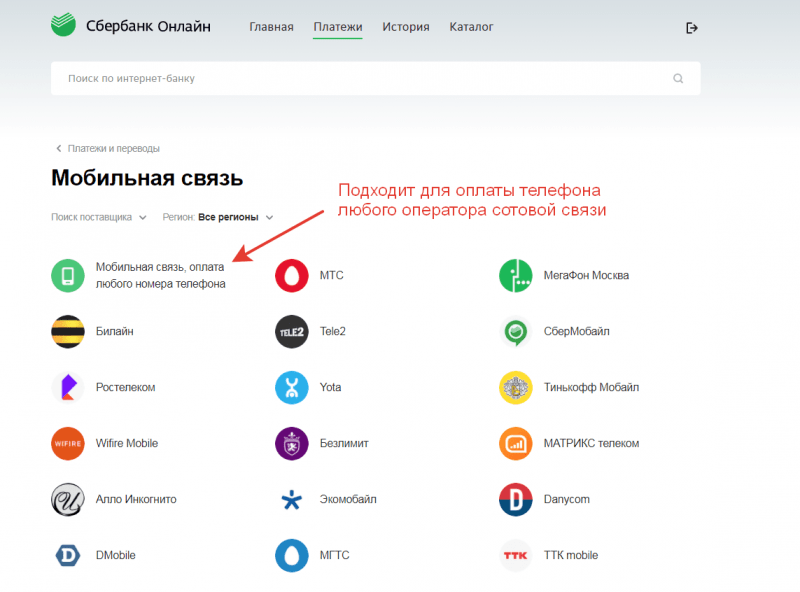Focus the Поиск по интернет-банку search field

(376, 79)
